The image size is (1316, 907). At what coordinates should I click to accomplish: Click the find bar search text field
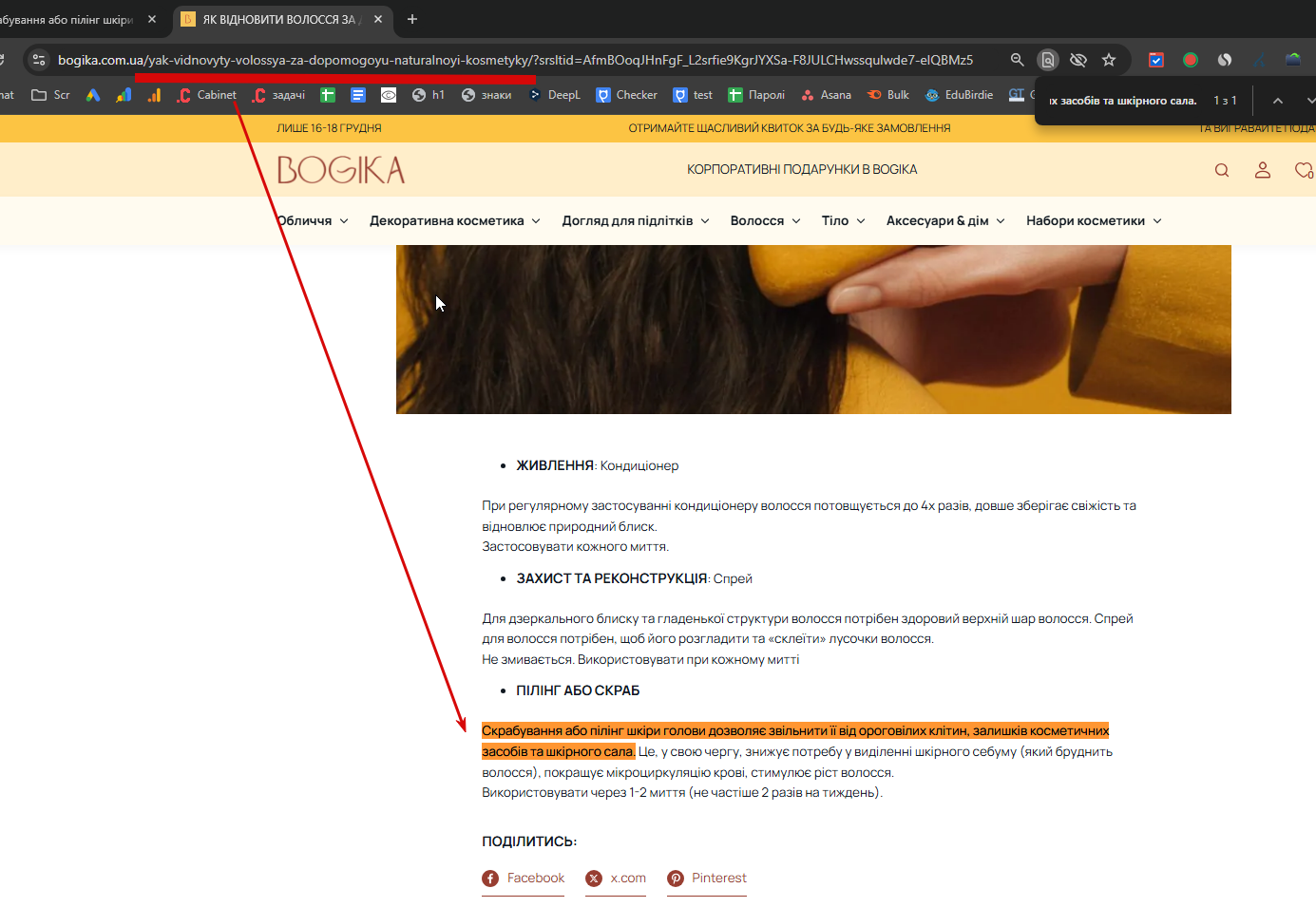coord(1124,101)
